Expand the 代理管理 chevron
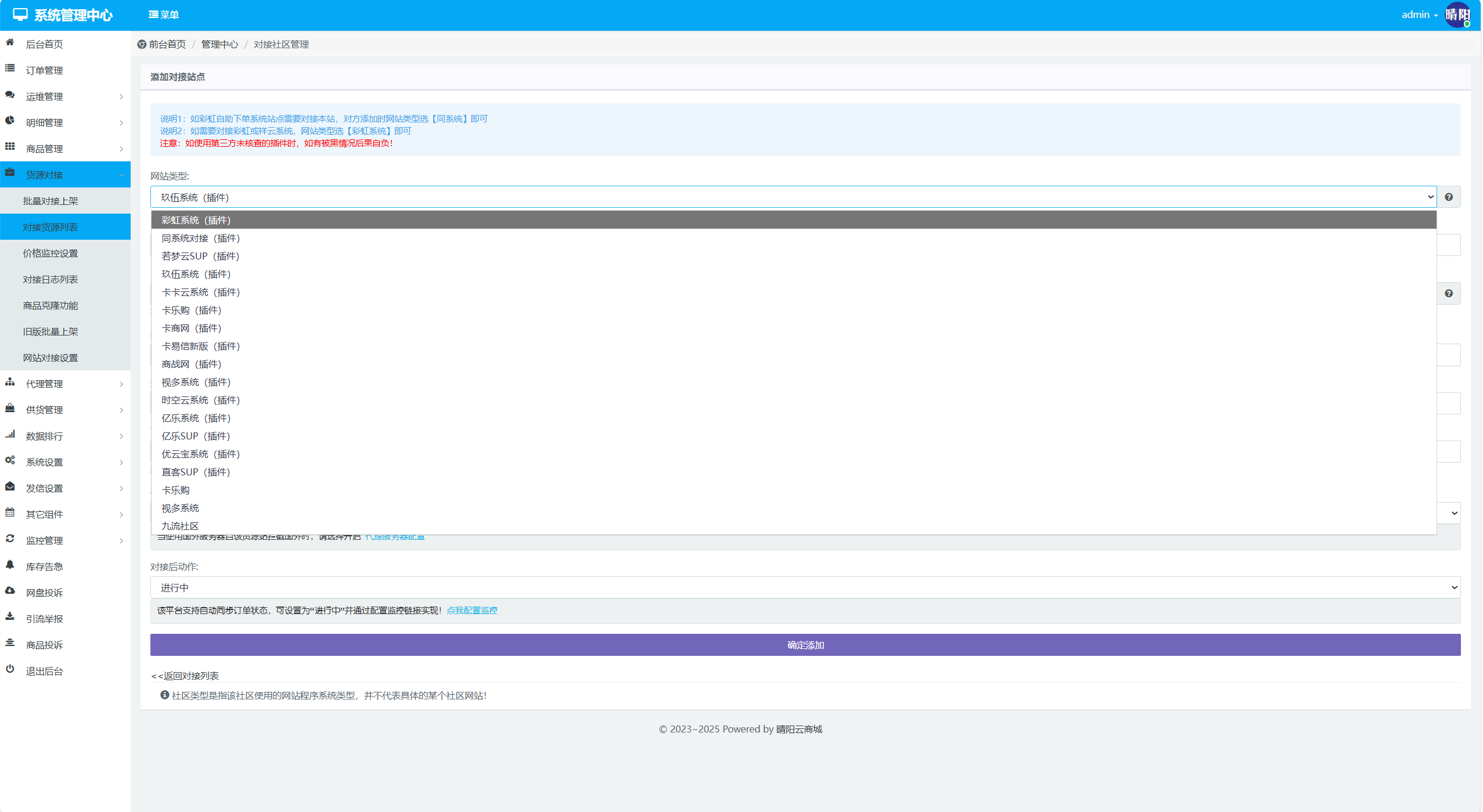 121,384
